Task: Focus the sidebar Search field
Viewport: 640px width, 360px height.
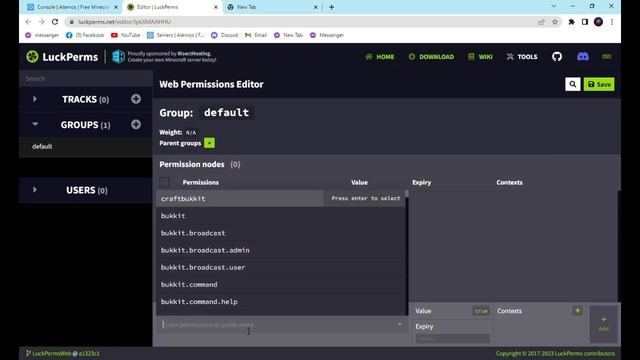Action: pos(86,78)
